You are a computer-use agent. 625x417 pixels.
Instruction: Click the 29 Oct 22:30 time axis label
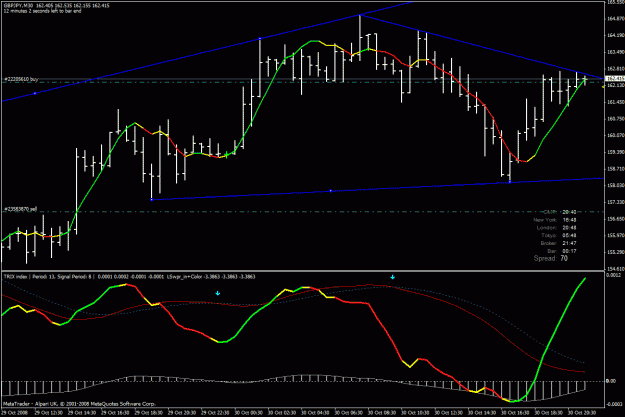pyautogui.click(x=215, y=413)
